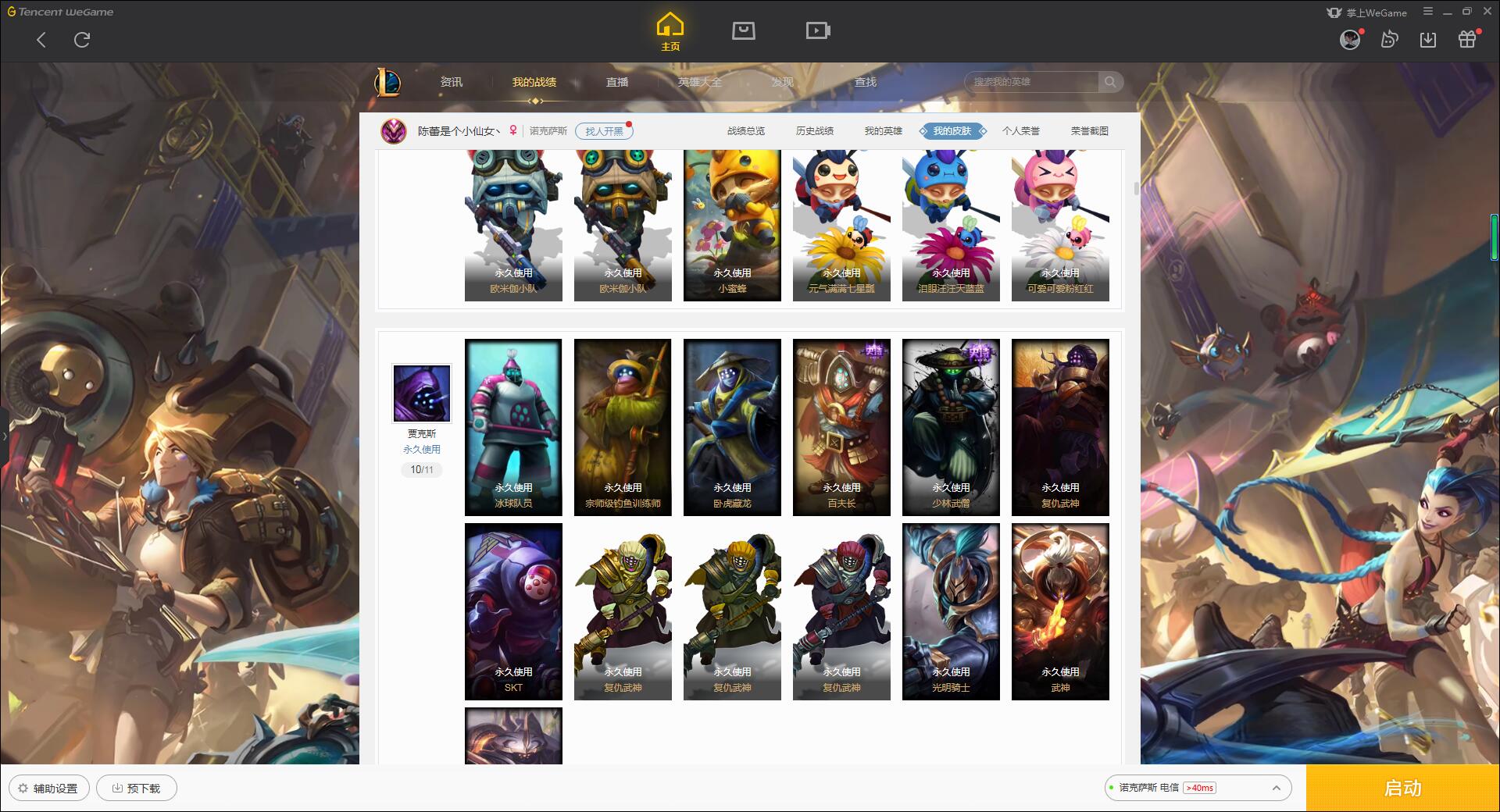The image size is (1500, 812).
Task: Click the League of Legends logo icon
Action: click(387, 81)
